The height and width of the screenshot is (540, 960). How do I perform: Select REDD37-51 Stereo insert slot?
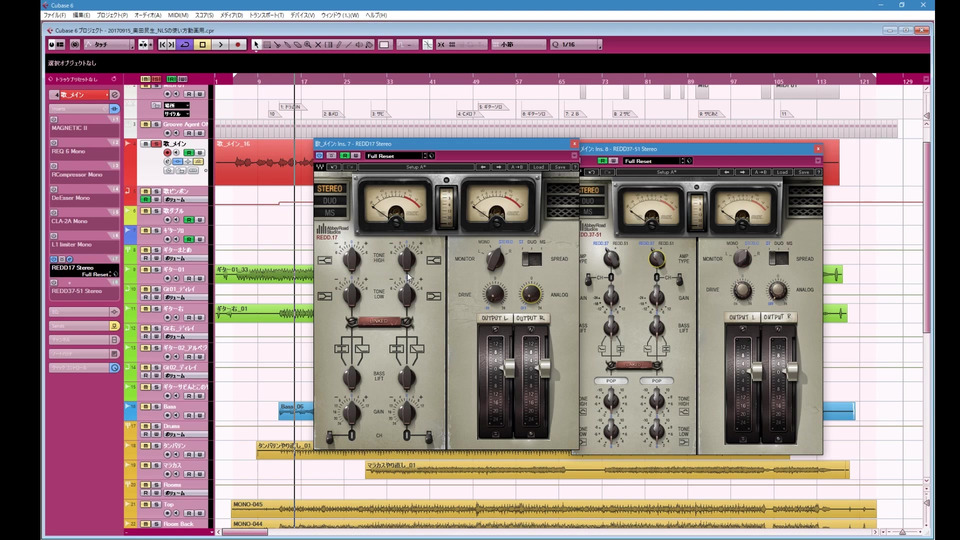84,291
